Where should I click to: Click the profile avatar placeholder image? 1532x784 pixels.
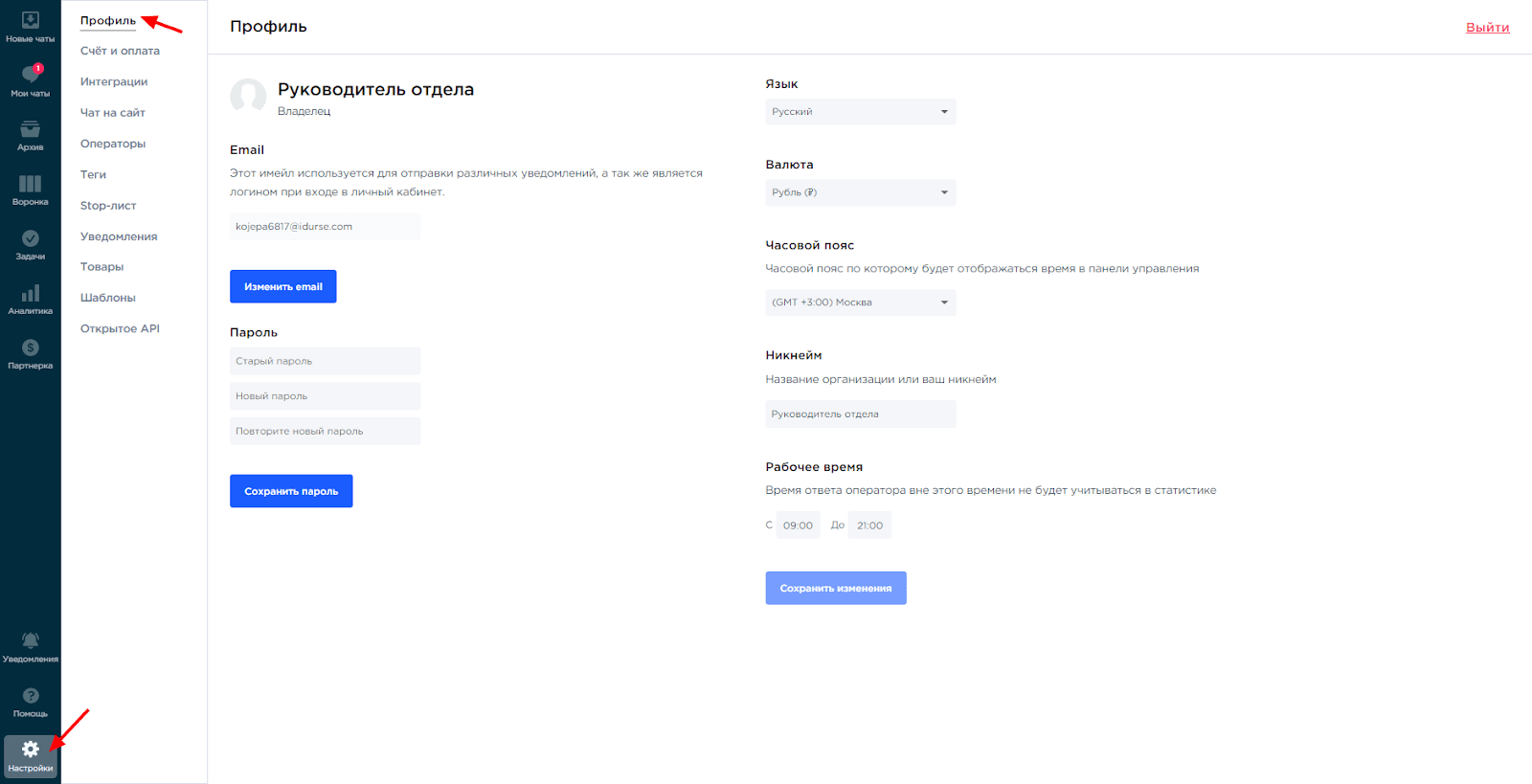tap(248, 97)
